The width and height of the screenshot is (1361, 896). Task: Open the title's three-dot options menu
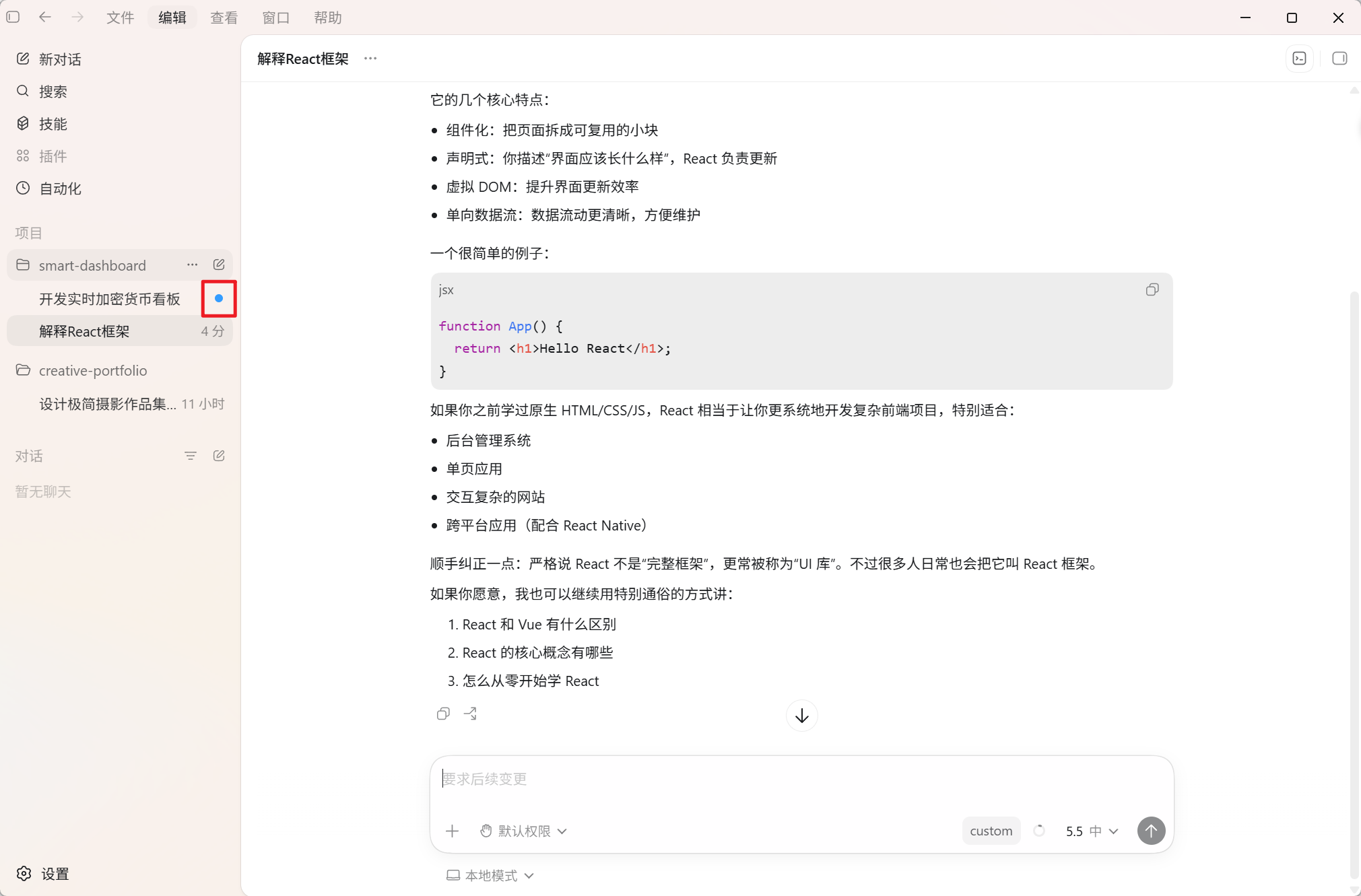(x=370, y=59)
